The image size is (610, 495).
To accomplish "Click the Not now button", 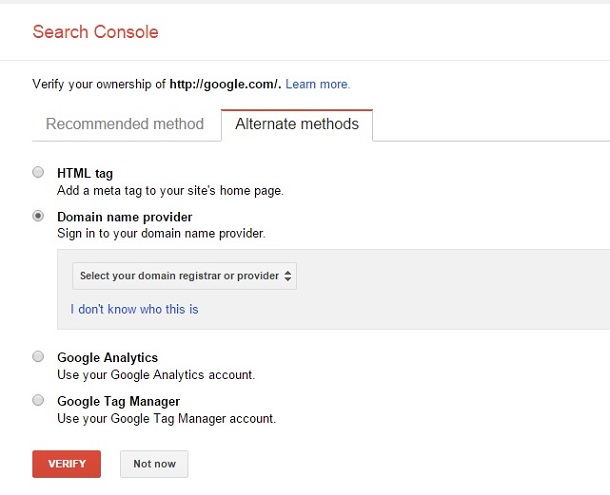I will click(153, 464).
